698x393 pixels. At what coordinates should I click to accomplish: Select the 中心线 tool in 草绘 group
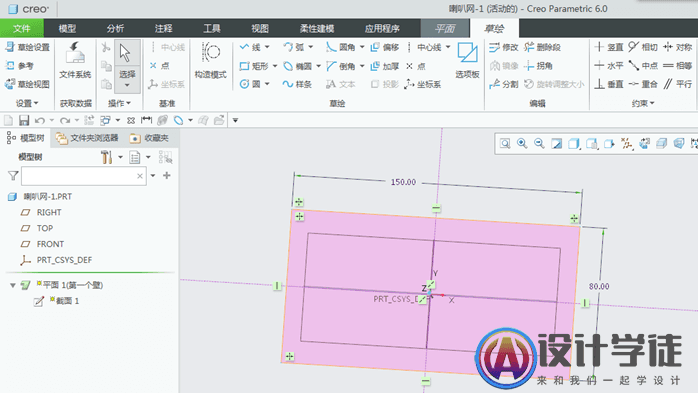[424, 47]
